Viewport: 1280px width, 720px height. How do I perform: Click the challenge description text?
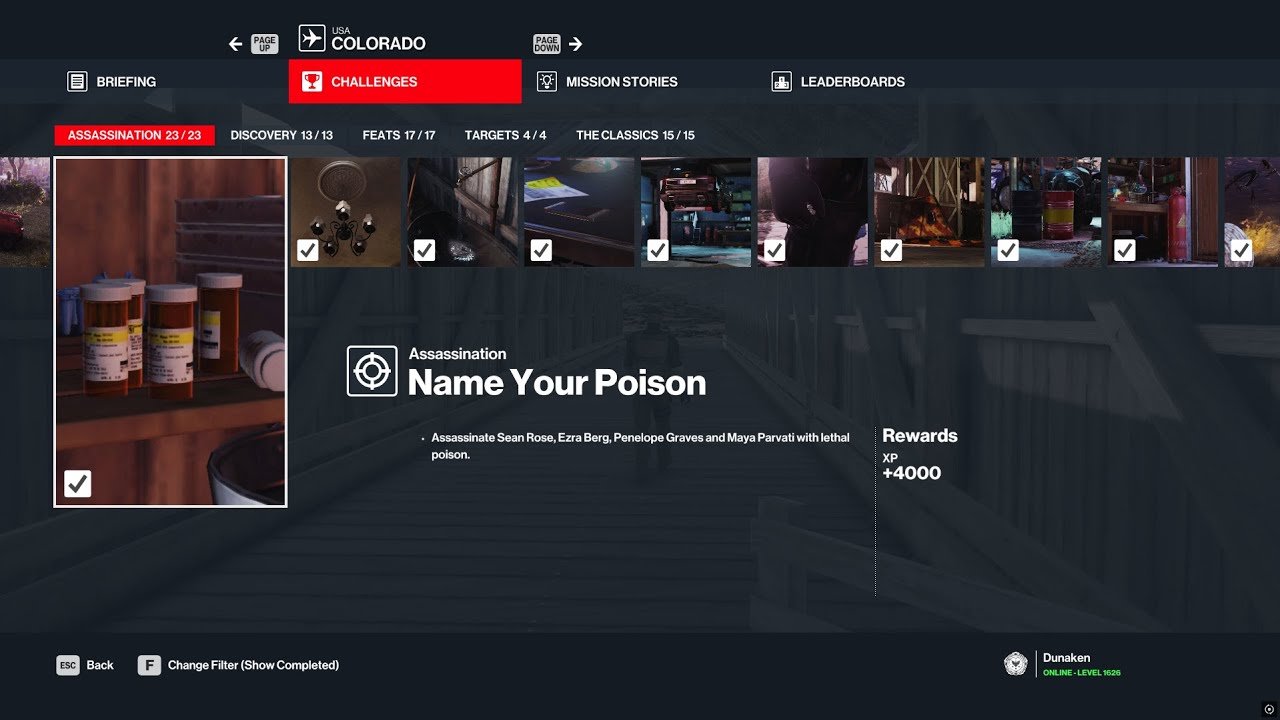640,446
